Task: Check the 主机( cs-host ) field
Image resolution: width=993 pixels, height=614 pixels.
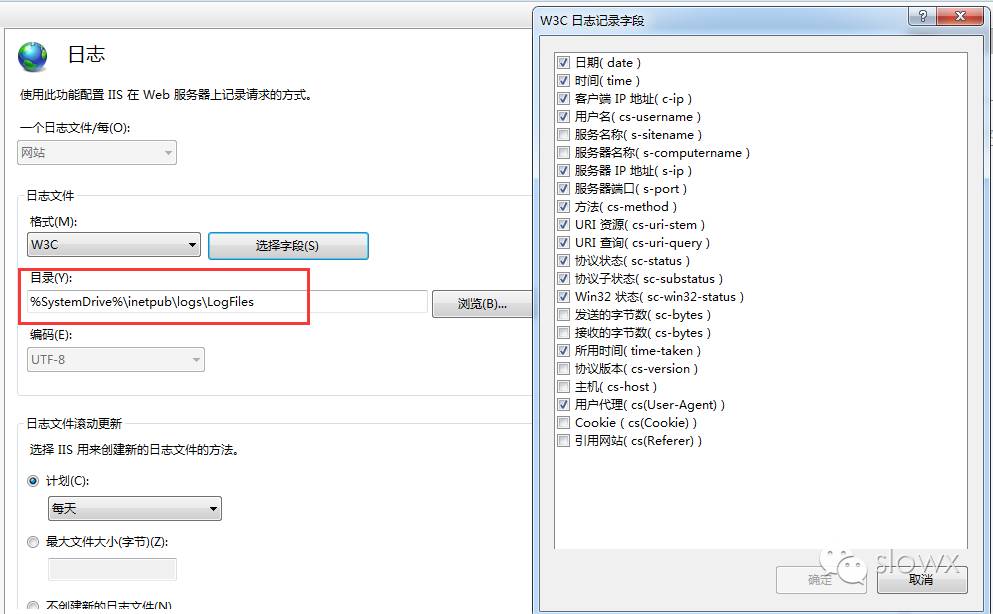Action: coord(563,387)
